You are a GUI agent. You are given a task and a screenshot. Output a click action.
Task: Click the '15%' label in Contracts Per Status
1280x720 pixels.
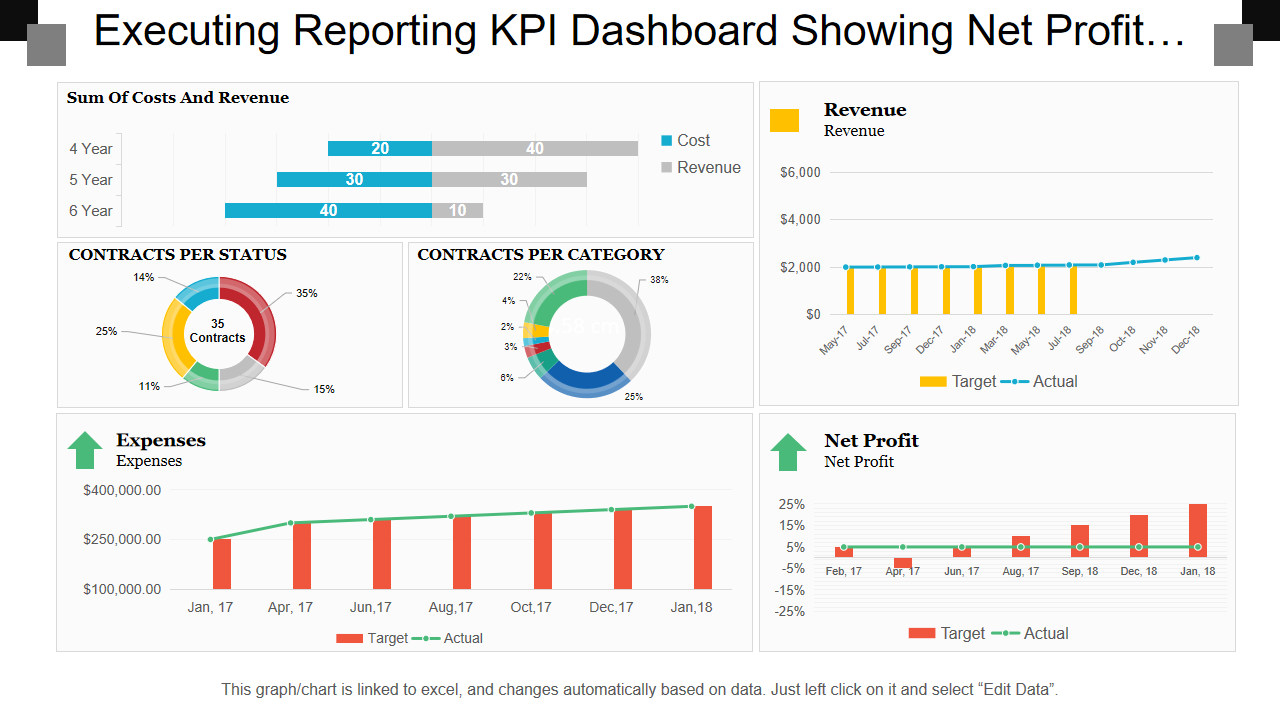click(x=324, y=389)
